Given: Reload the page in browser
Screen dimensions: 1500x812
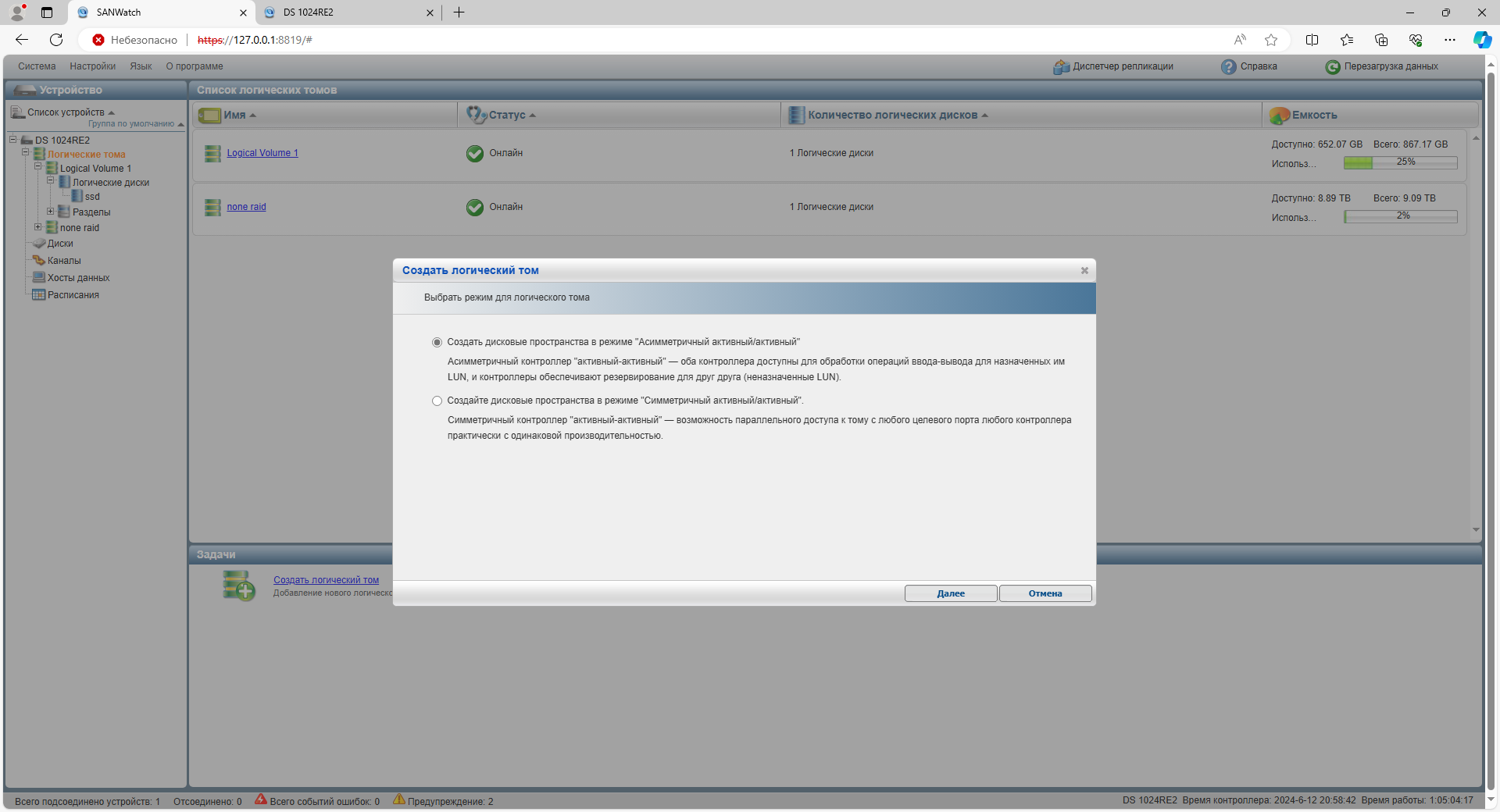Looking at the screenshot, I should click(x=56, y=40).
